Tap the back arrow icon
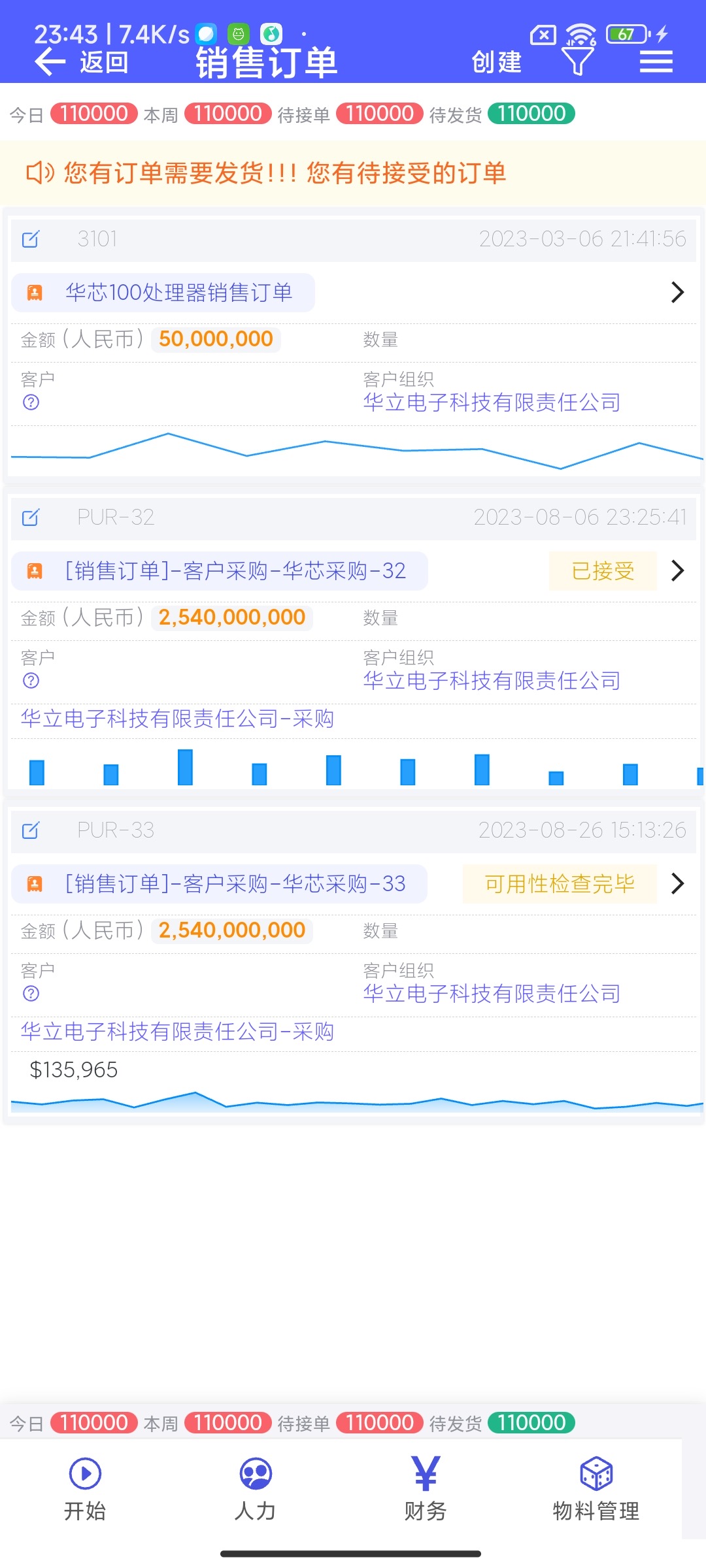 tap(50, 63)
